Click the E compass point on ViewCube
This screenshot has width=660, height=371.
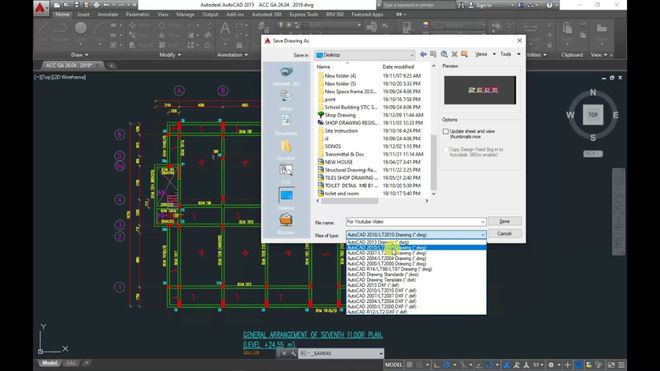point(615,115)
